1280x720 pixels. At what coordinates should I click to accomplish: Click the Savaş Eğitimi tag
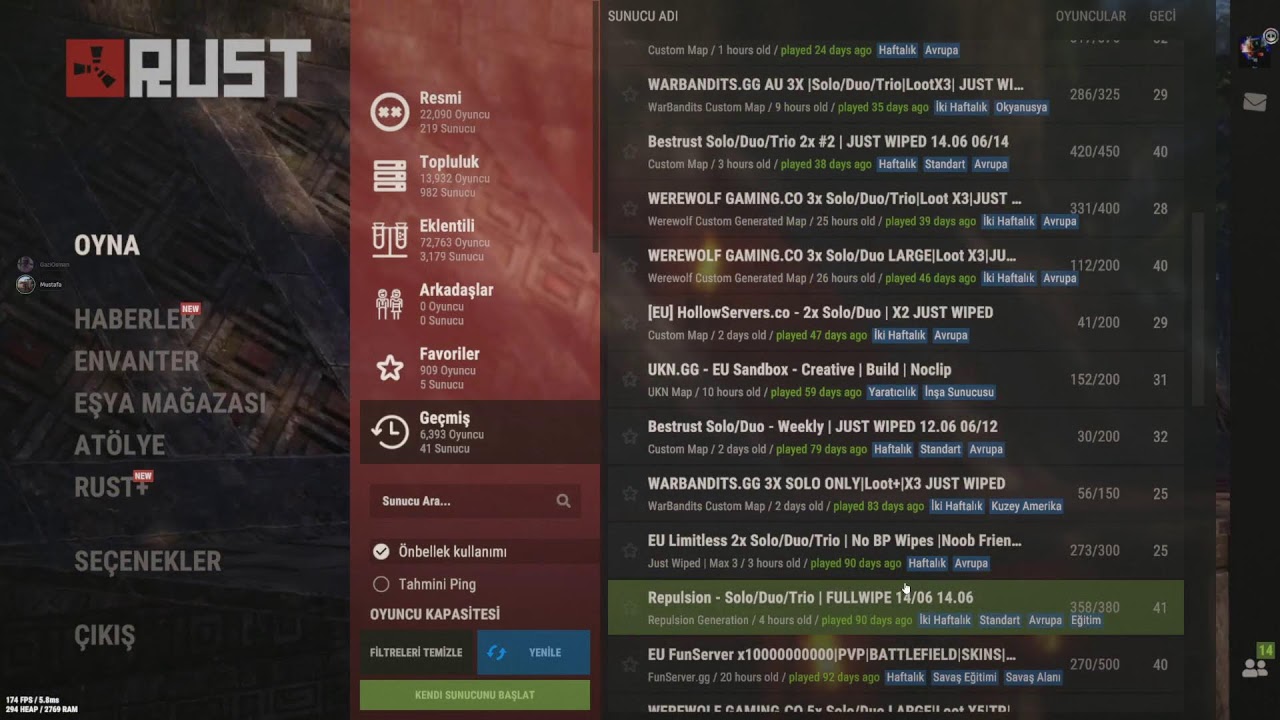(x=965, y=677)
